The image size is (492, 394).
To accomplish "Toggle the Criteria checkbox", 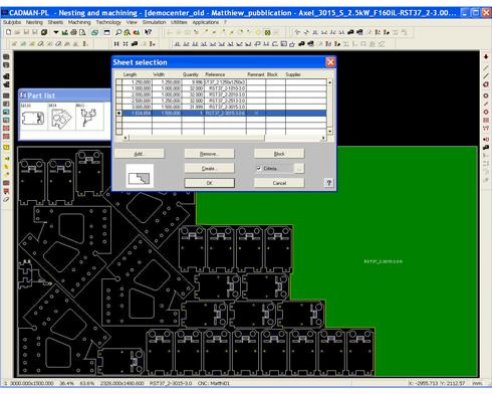I will tap(259, 168).
